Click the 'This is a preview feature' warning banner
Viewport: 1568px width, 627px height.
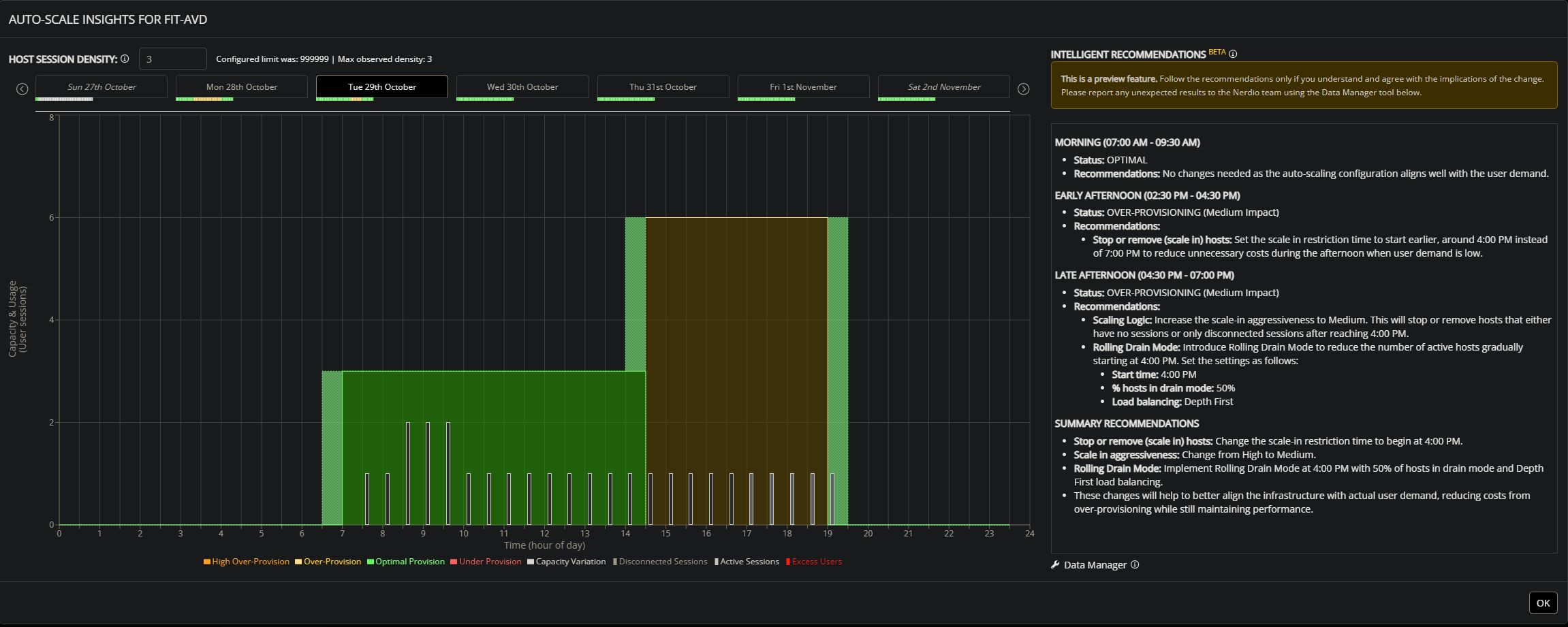tap(1304, 85)
